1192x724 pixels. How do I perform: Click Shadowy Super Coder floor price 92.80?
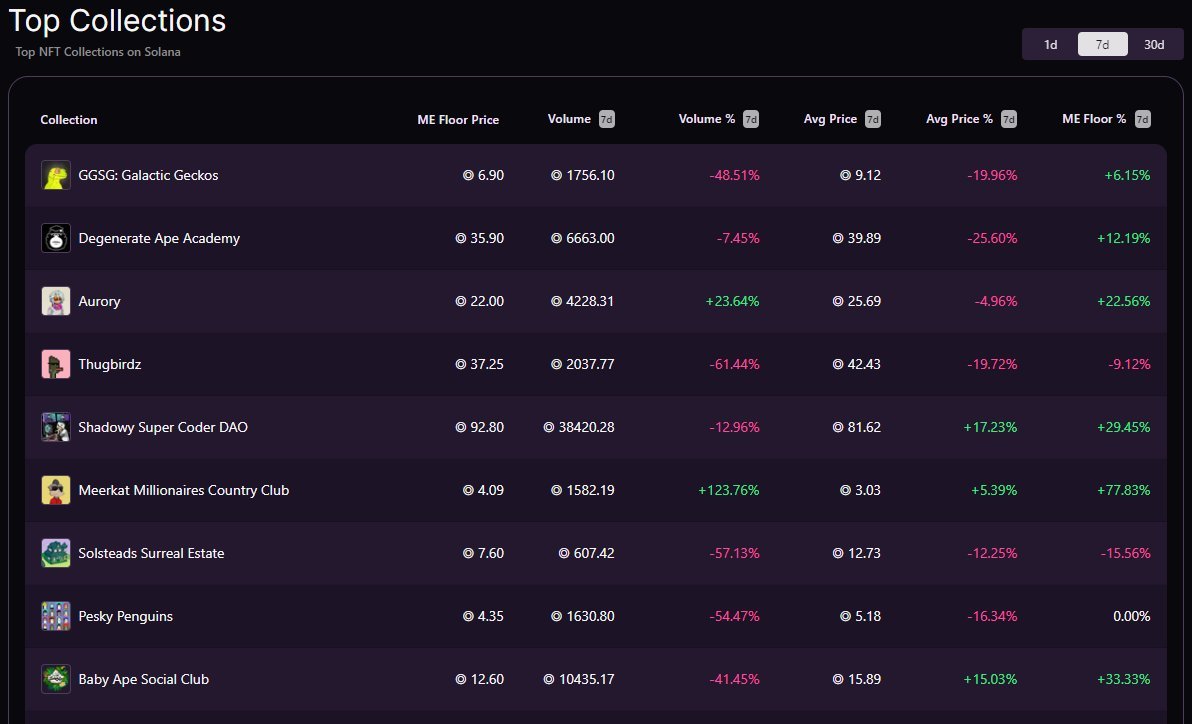(480, 427)
